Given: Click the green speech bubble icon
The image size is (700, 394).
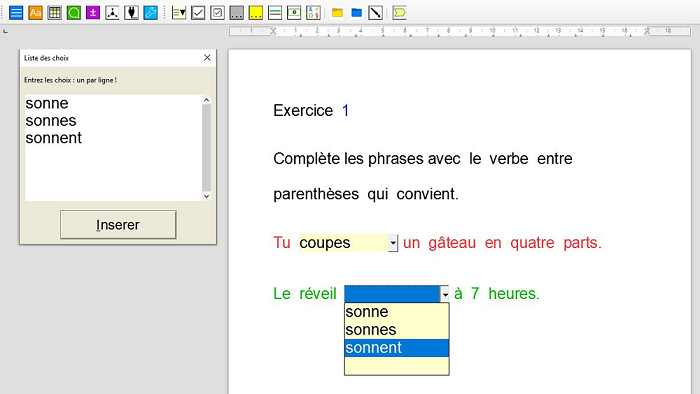Looking at the screenshot, I should tap(74, 12).
